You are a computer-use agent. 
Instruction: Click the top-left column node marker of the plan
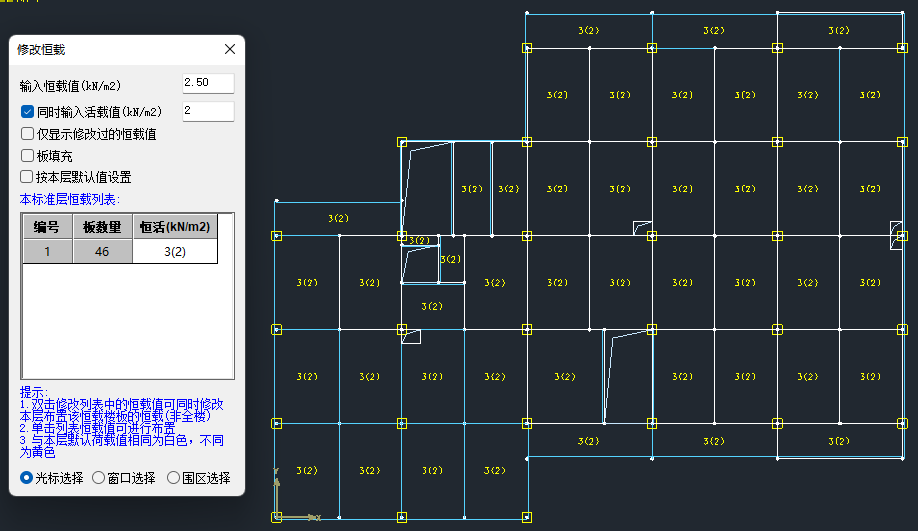[527, 48]
